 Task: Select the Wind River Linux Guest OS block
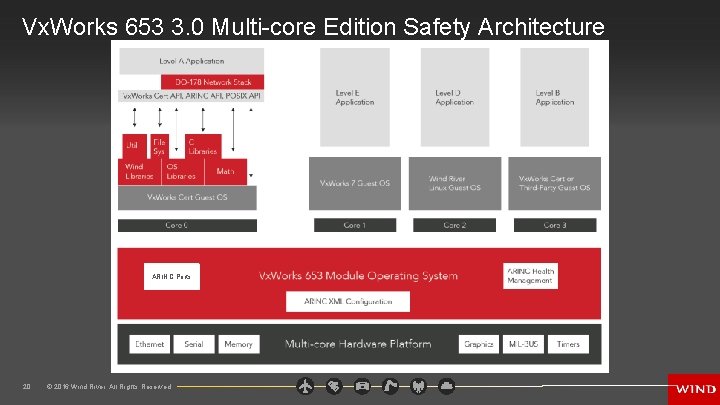(455, 183)
